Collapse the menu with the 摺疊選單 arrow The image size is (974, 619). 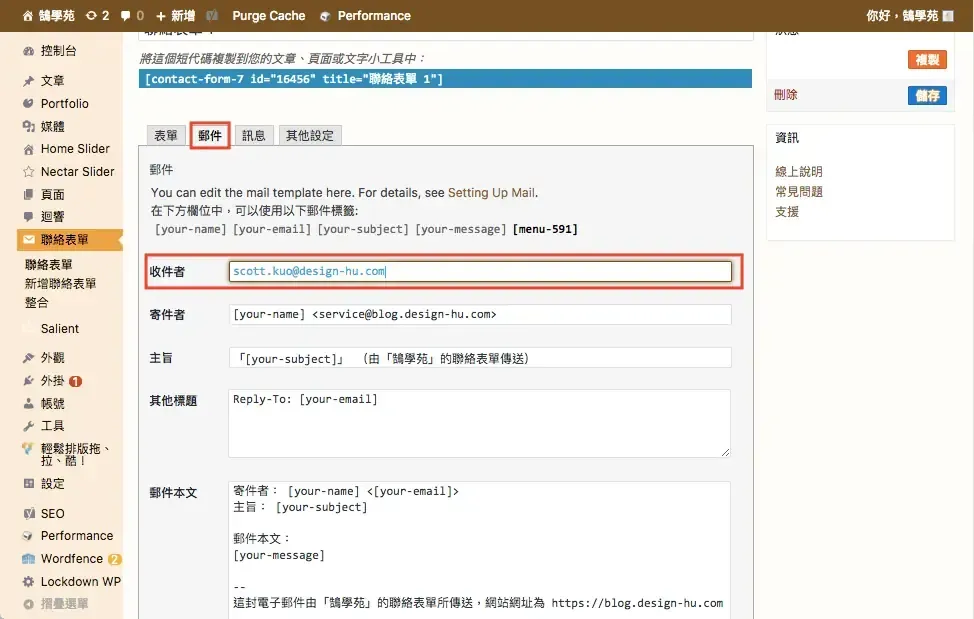click(29, 603)
